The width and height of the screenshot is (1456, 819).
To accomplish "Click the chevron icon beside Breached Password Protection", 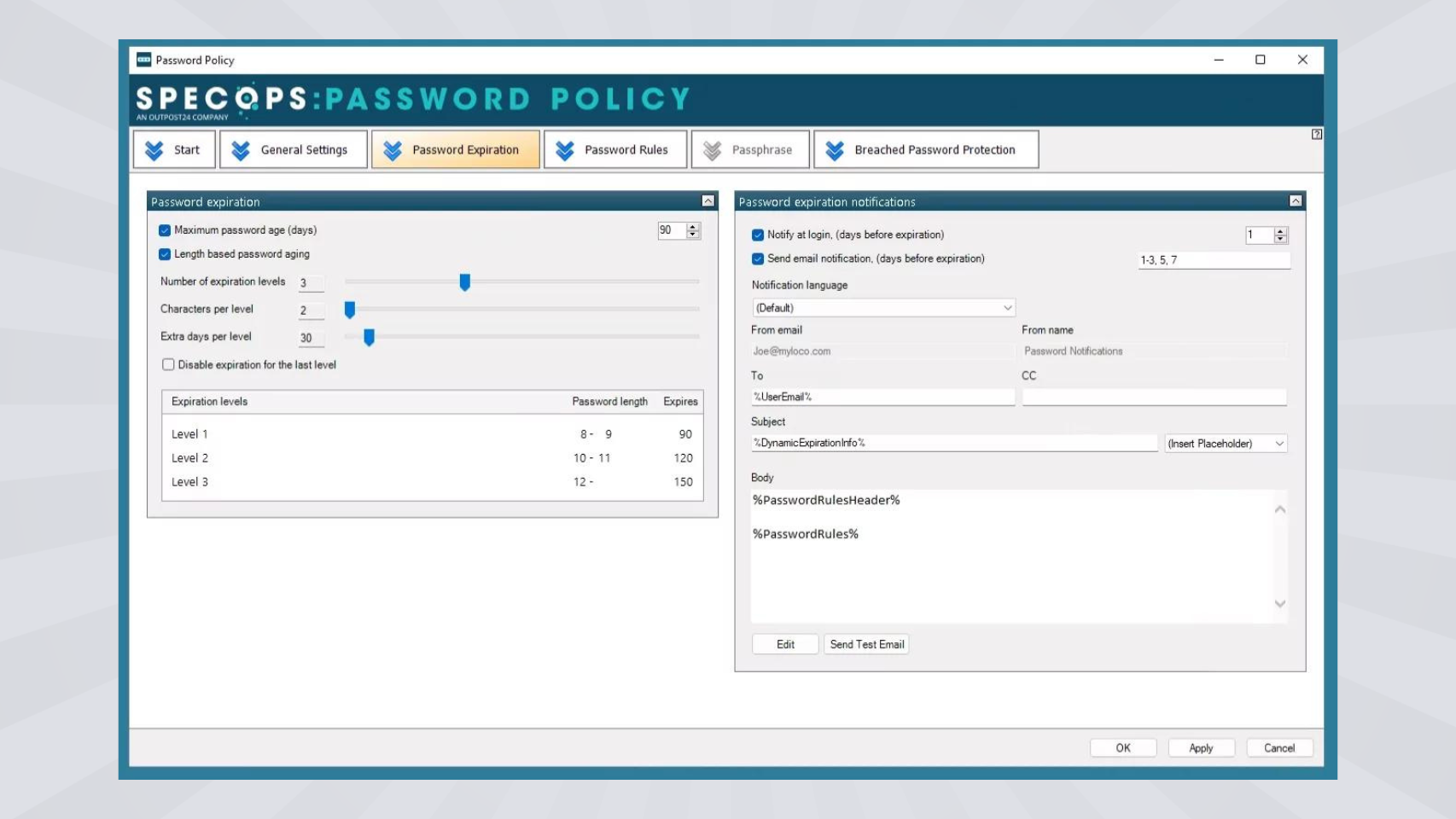I will pos(832,149).
